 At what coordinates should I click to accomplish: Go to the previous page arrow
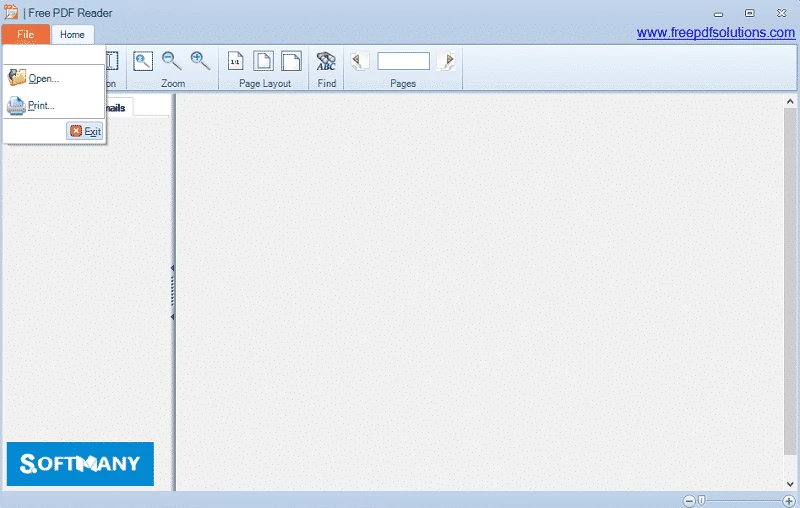pos(358,61)
